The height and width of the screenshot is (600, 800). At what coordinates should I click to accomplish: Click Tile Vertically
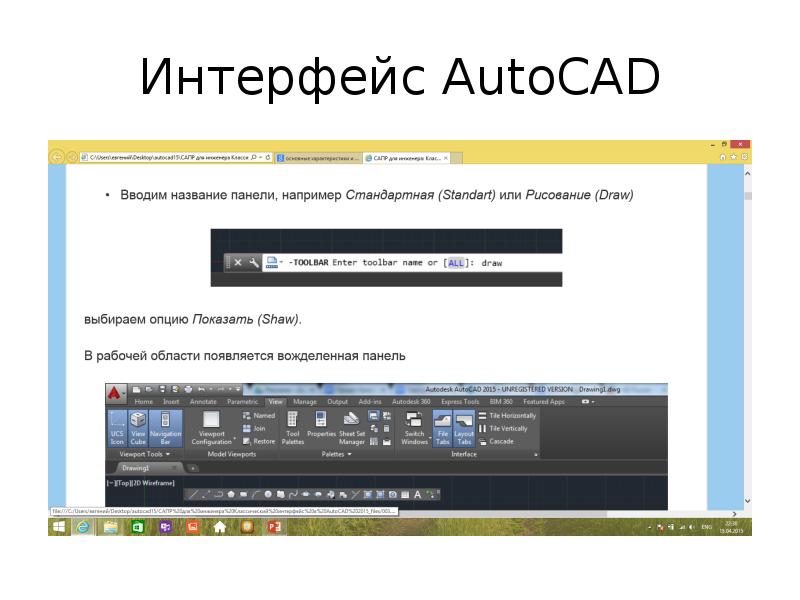tap(503, 429)
